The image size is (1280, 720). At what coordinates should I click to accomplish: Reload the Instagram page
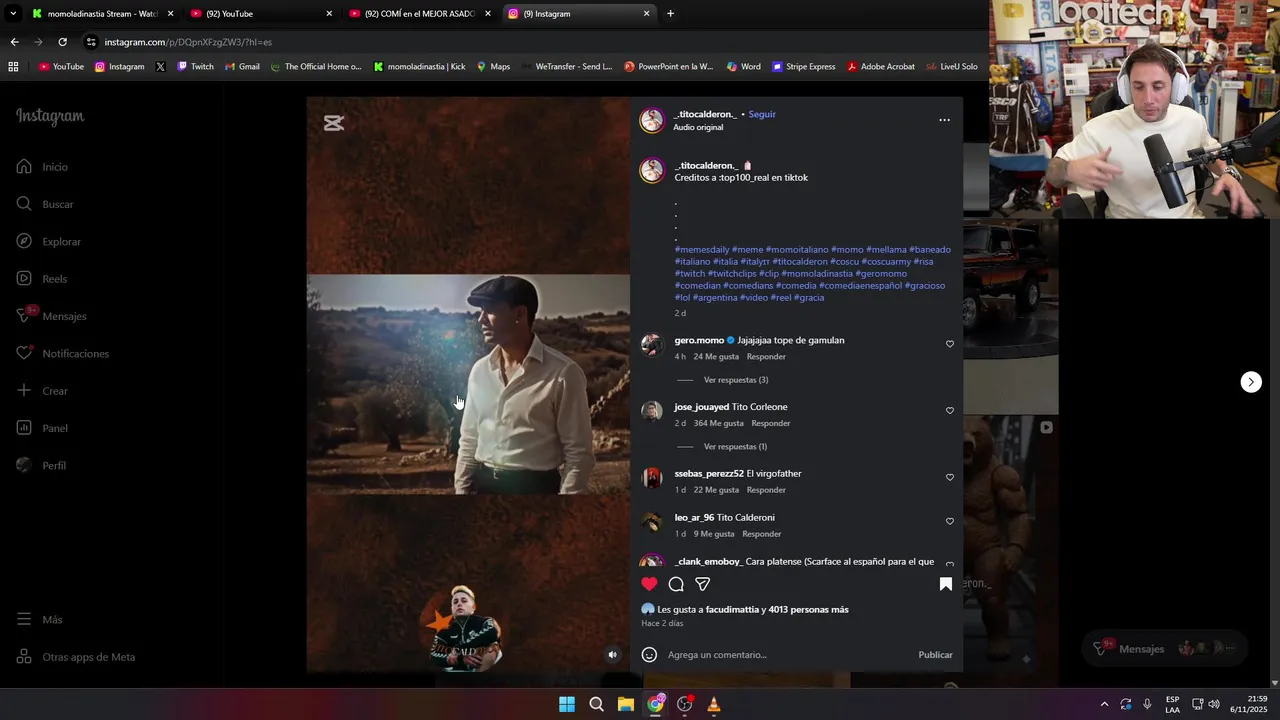[62, 42]
